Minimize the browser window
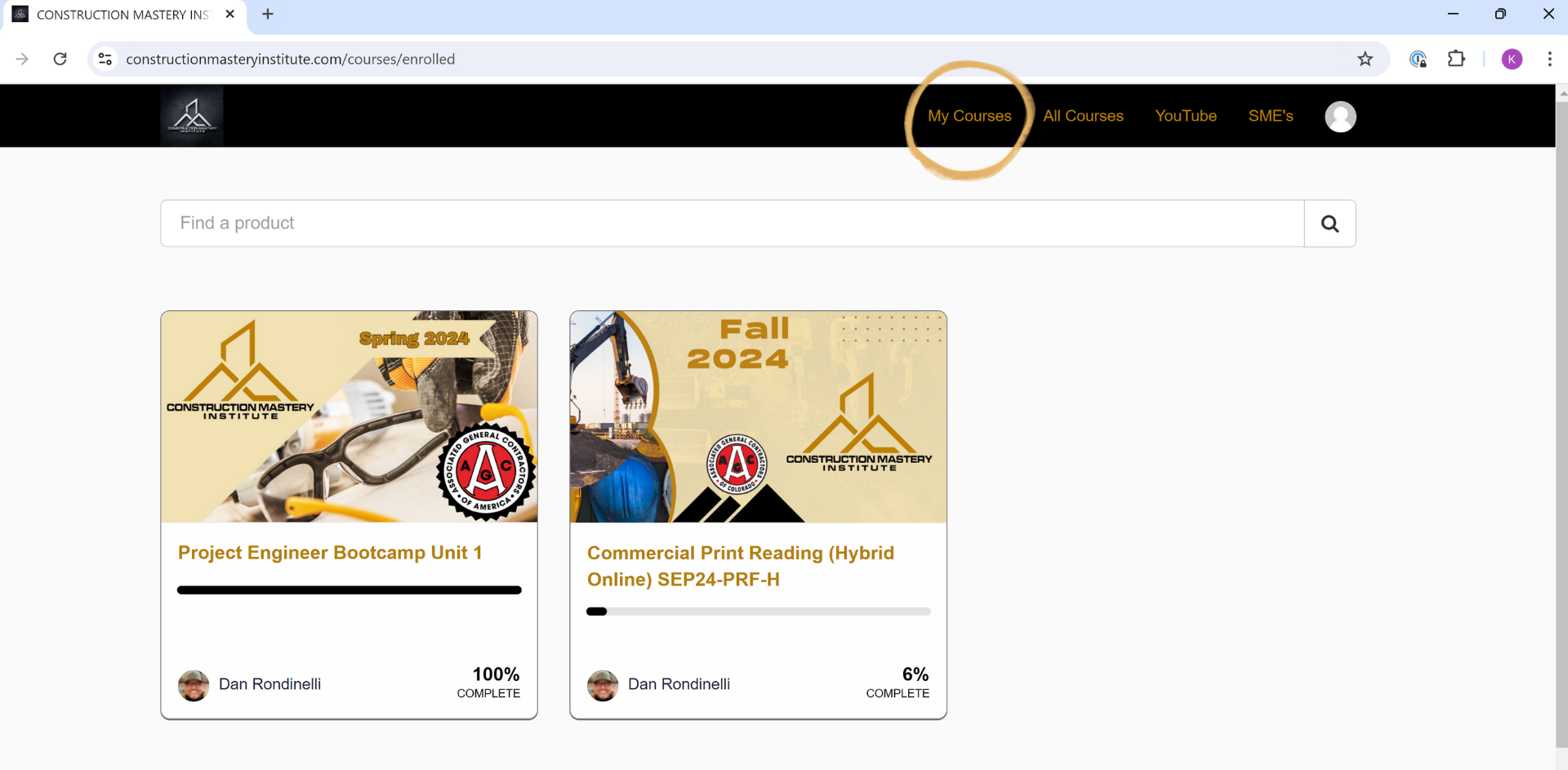Viewport: 1568px width, 770px height. pos(1453,14)
